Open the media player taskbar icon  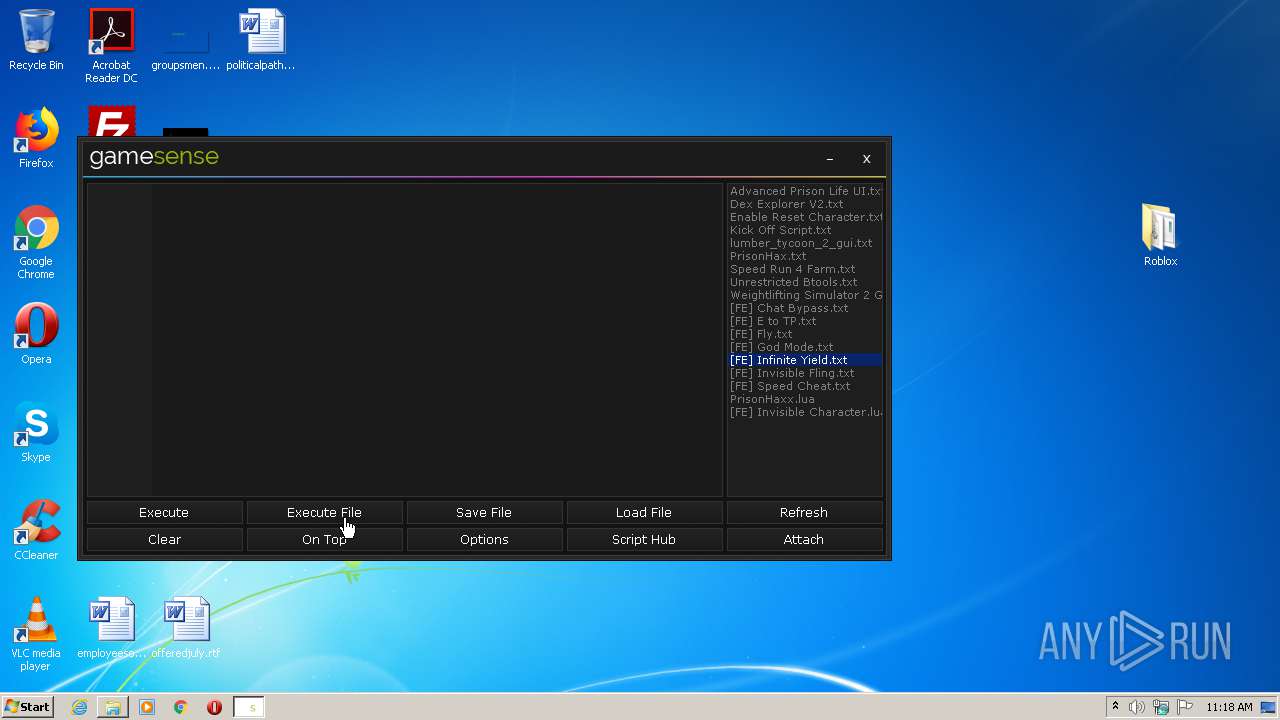click(x=147, y=707)
